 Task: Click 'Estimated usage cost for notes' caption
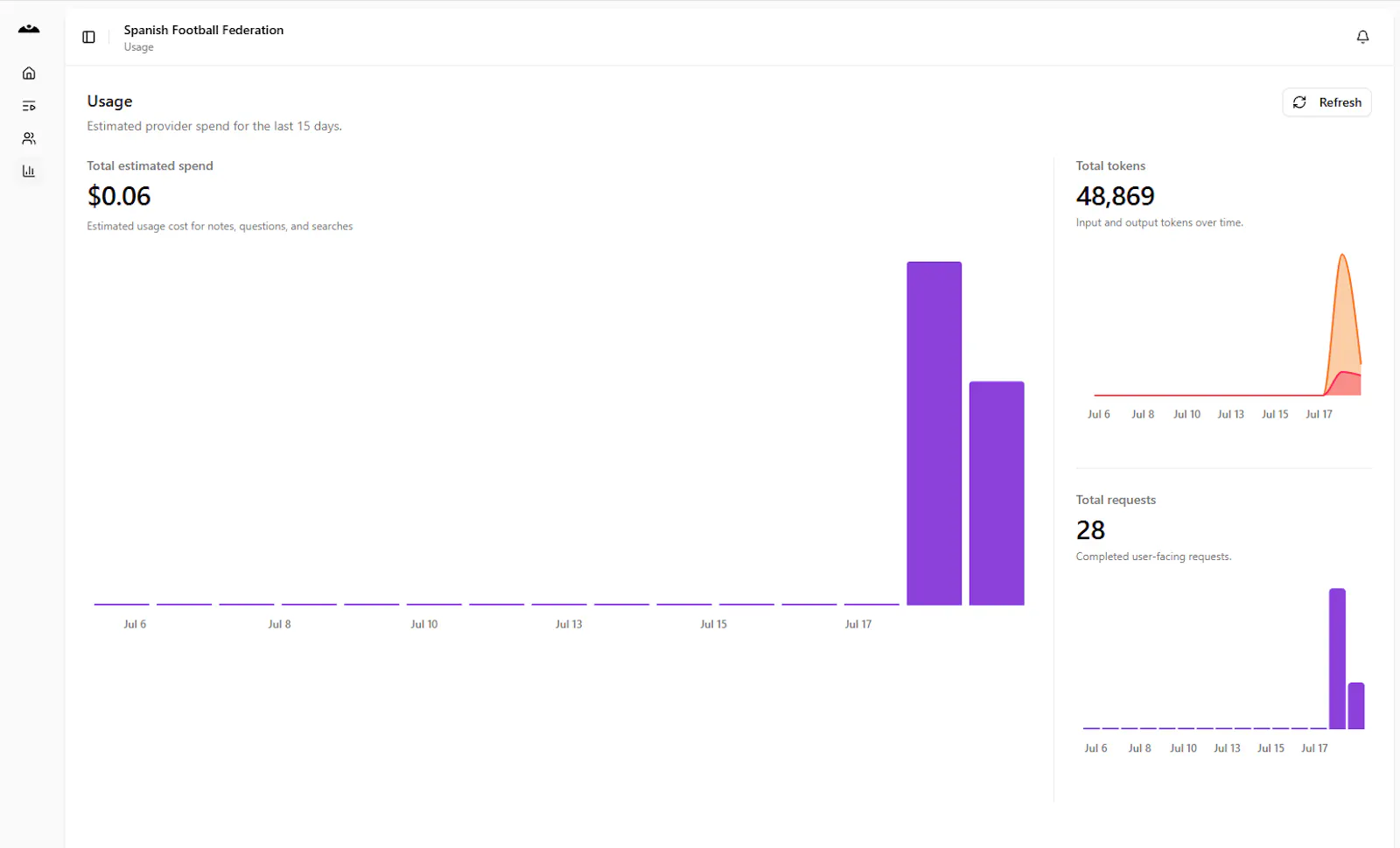[x=220, y=226]
